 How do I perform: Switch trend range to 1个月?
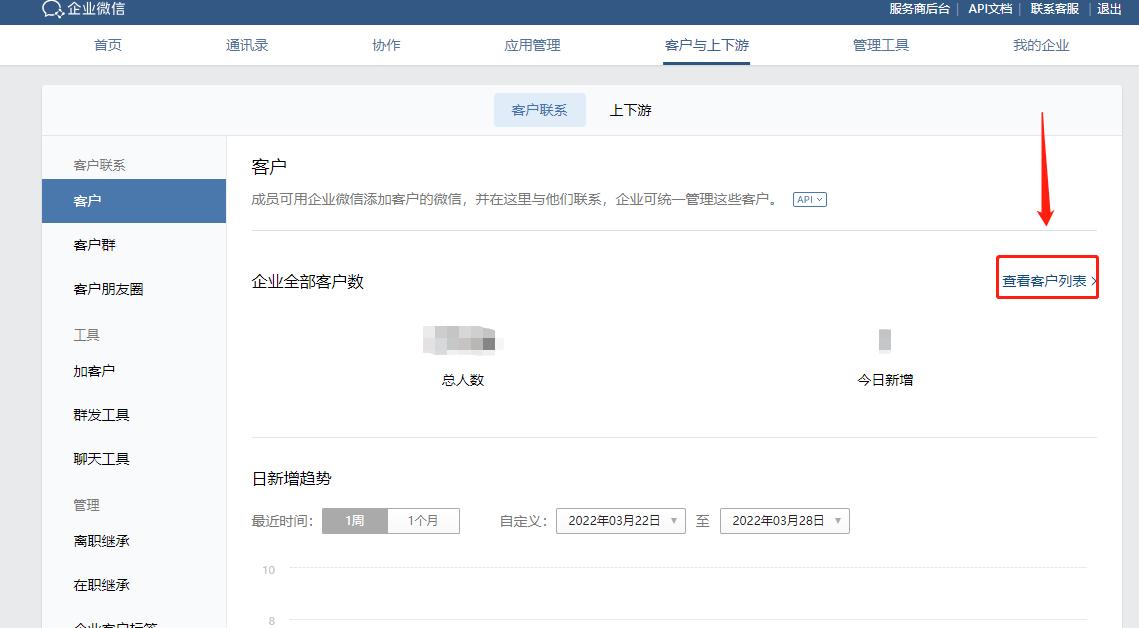(423, 520)
